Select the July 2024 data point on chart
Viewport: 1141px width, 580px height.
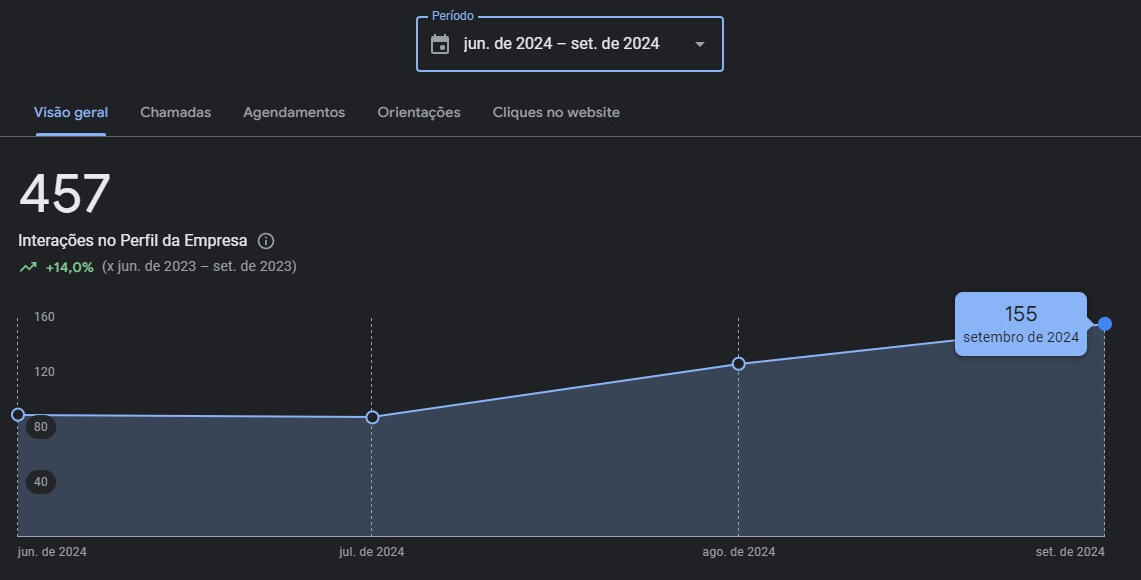372,417
